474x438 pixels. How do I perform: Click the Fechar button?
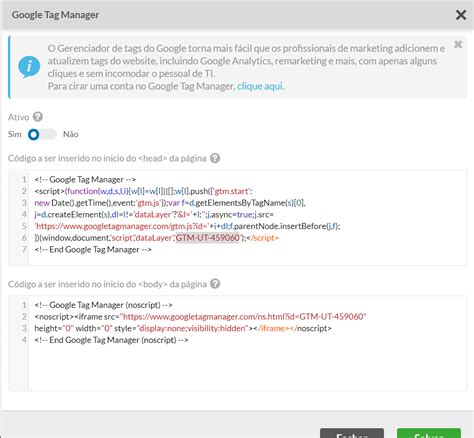pyautogui.click(x=352, y=433)
